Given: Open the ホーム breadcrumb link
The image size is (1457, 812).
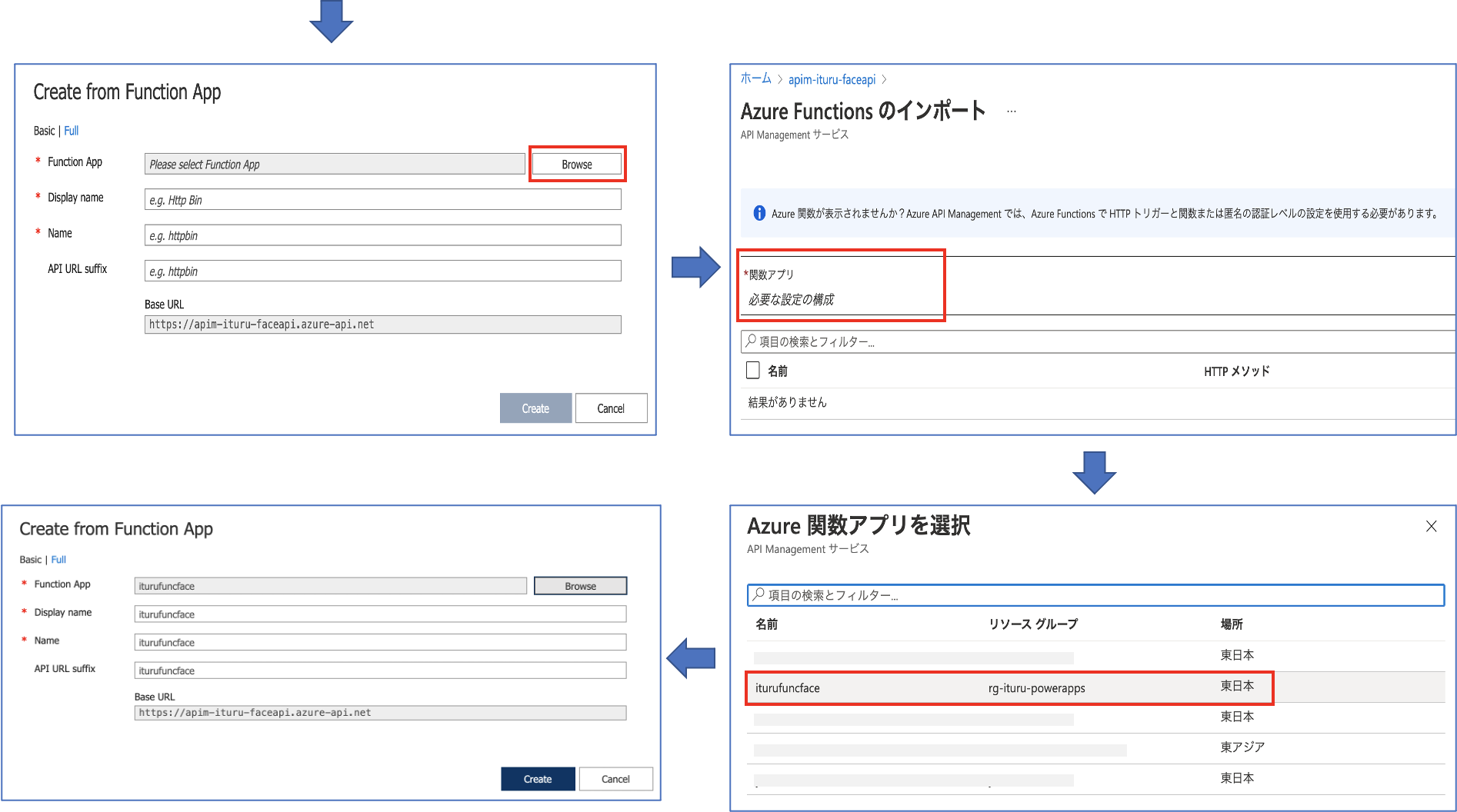Looking at the screenshot, I should (x=755, y=79).
